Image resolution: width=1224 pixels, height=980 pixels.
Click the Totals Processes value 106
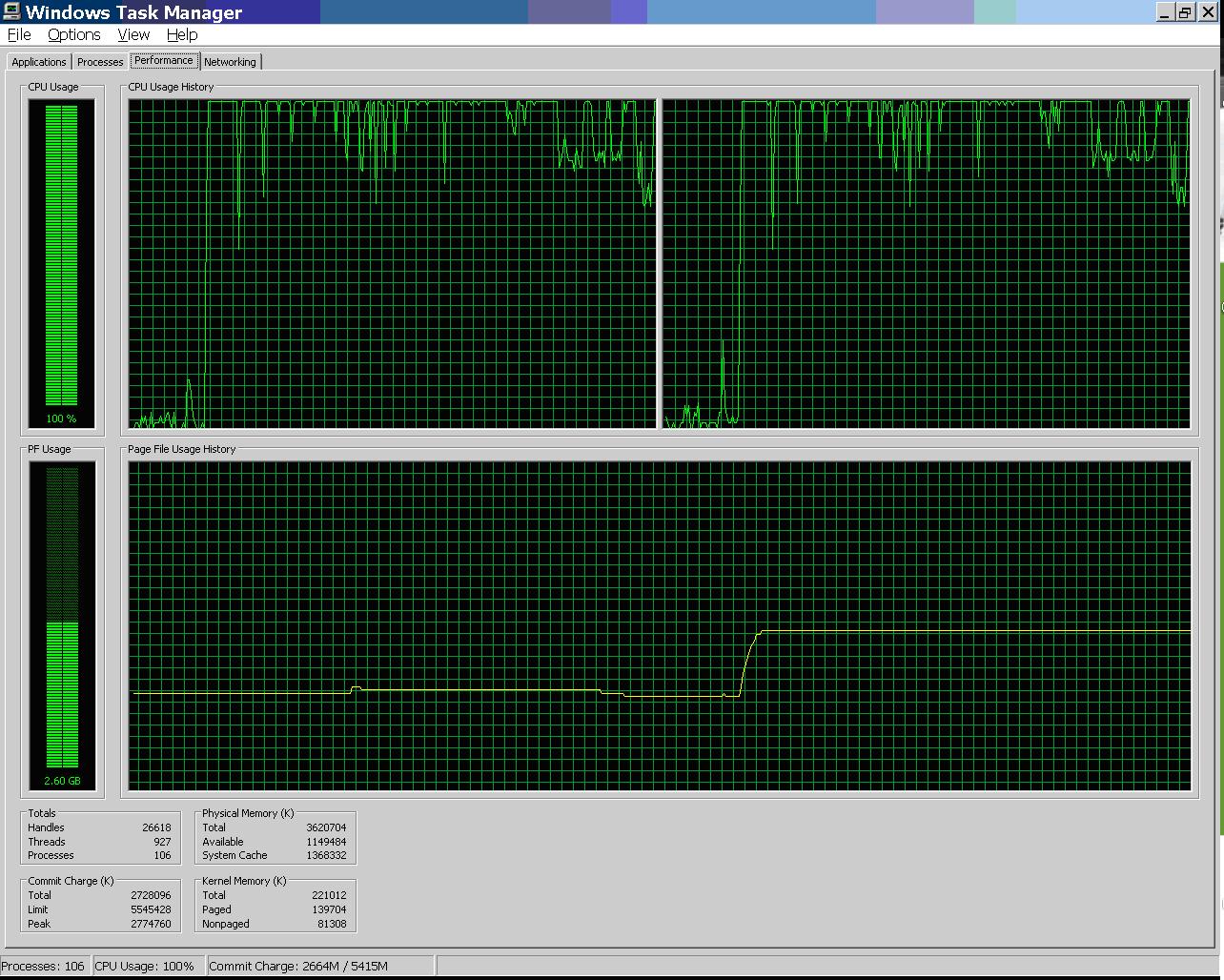tap(162, 855)
